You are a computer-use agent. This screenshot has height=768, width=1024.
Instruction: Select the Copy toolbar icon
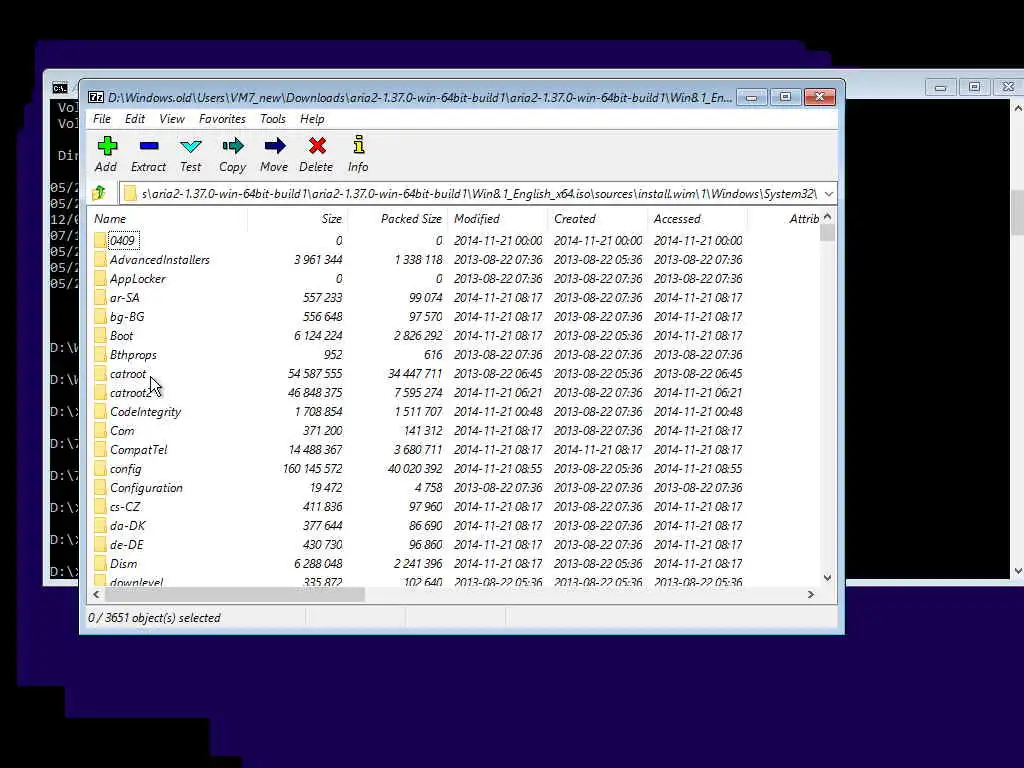click(232, 146)
